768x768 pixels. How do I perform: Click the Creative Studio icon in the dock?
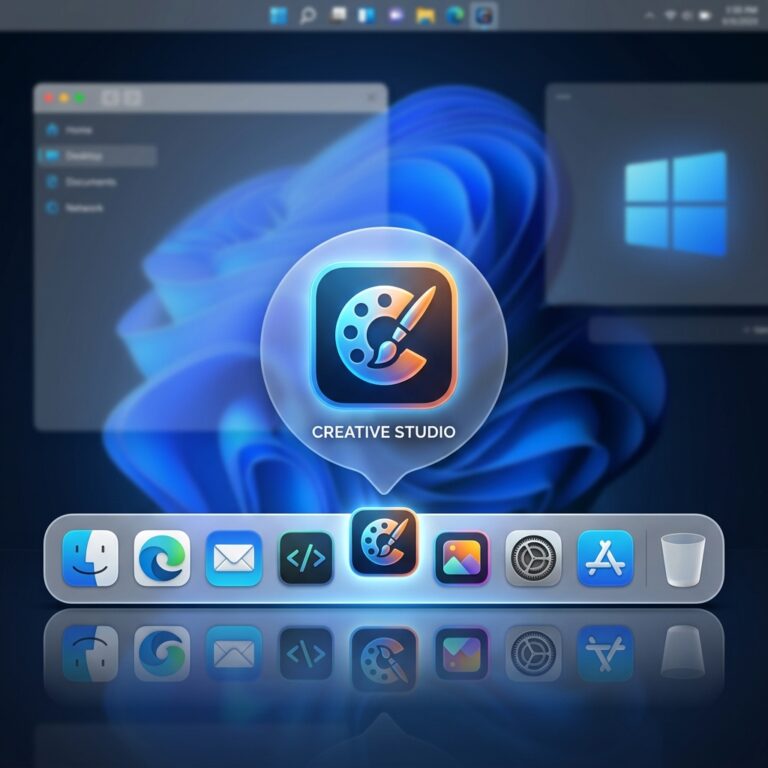[384, 542]
